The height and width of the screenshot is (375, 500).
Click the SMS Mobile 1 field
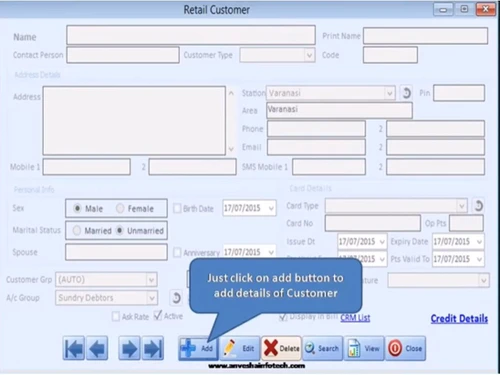tap(329, 167)
